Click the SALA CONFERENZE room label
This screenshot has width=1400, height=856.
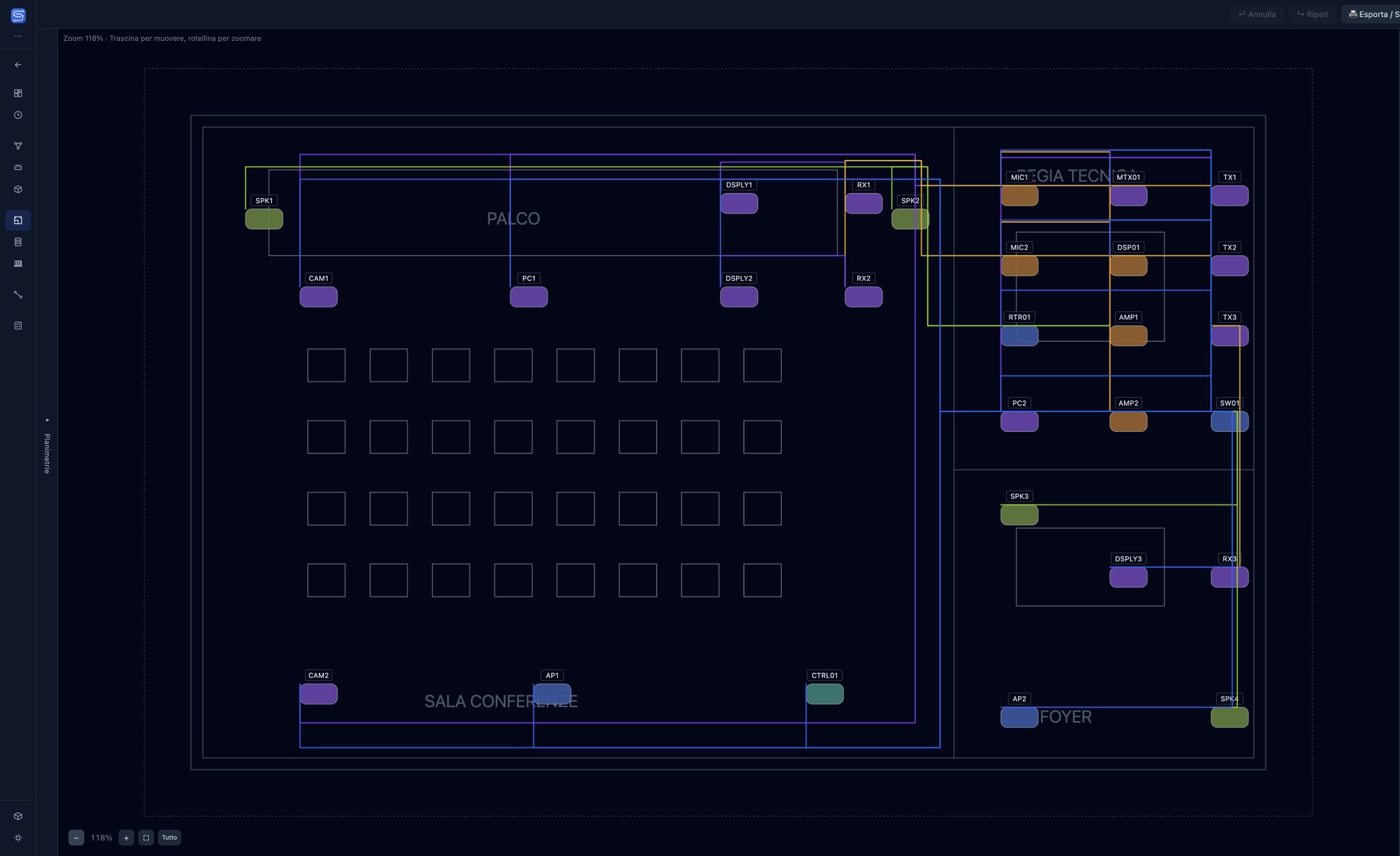501,701
